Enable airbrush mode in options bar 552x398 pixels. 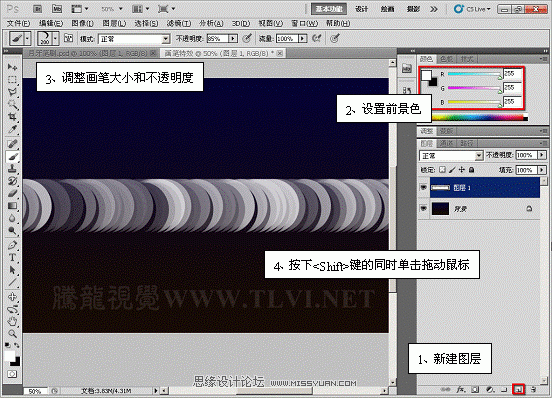point(316,38)
